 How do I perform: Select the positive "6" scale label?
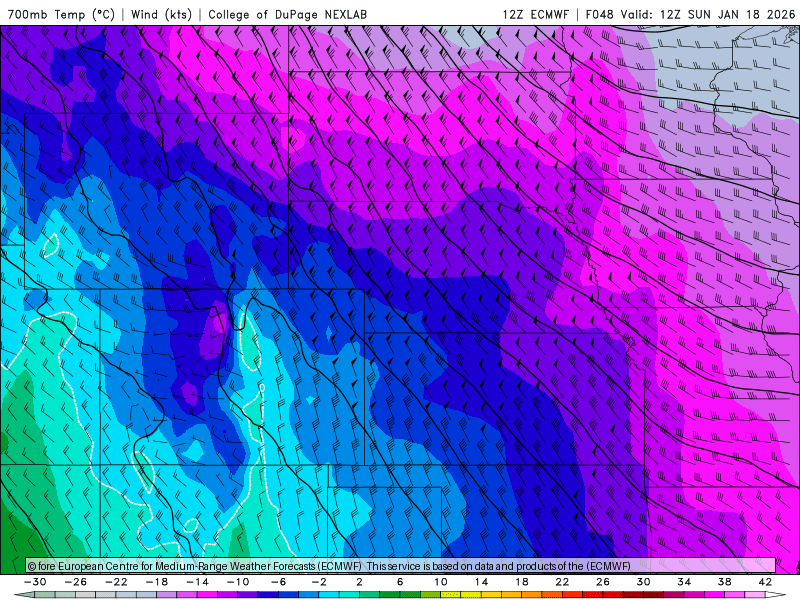click(400, 582)
